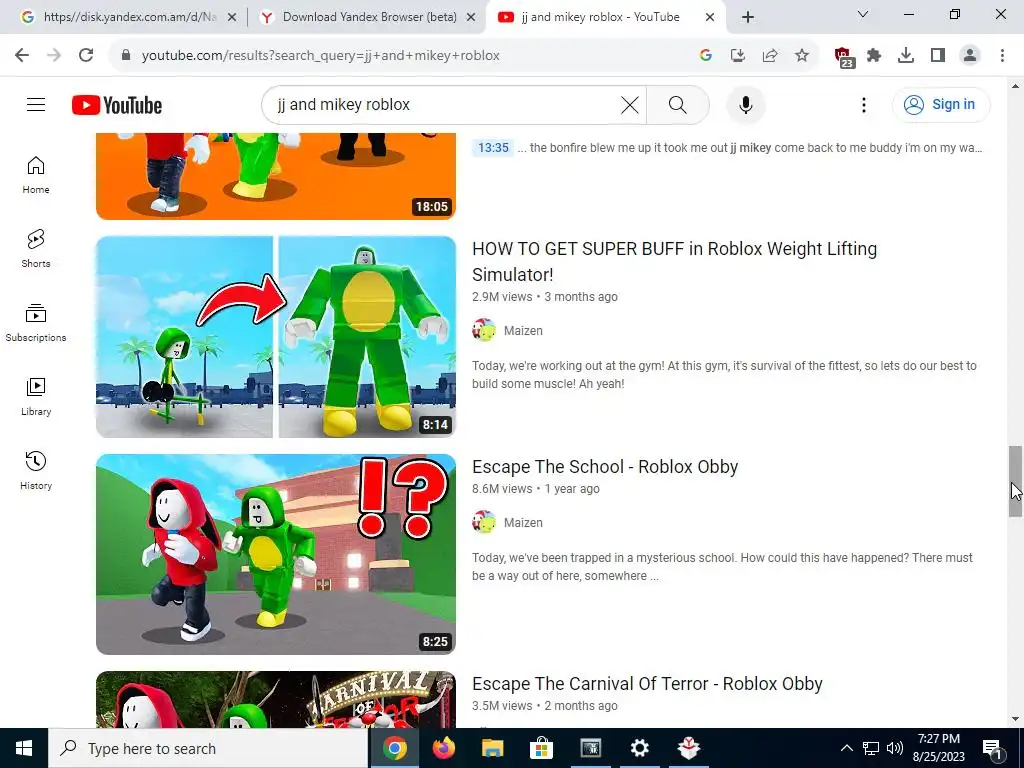Install app using the address bar install icon
The height and width of the screenshot is (768, 1024).
click(738, 56)
